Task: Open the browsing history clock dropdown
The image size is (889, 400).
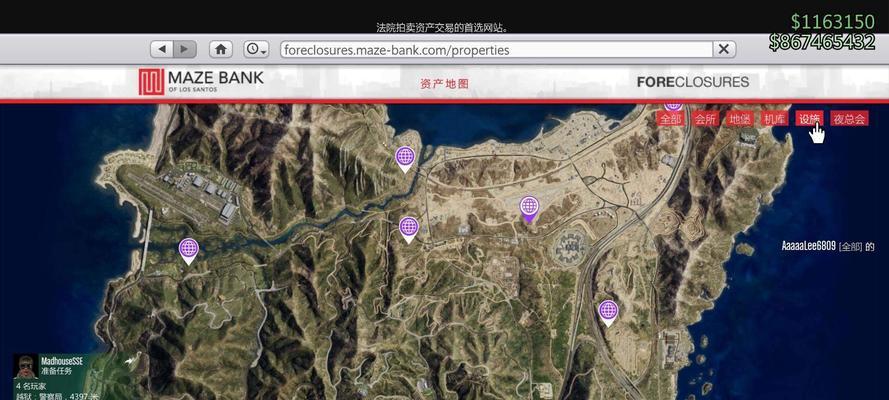Action: click(x=256, y=49)
